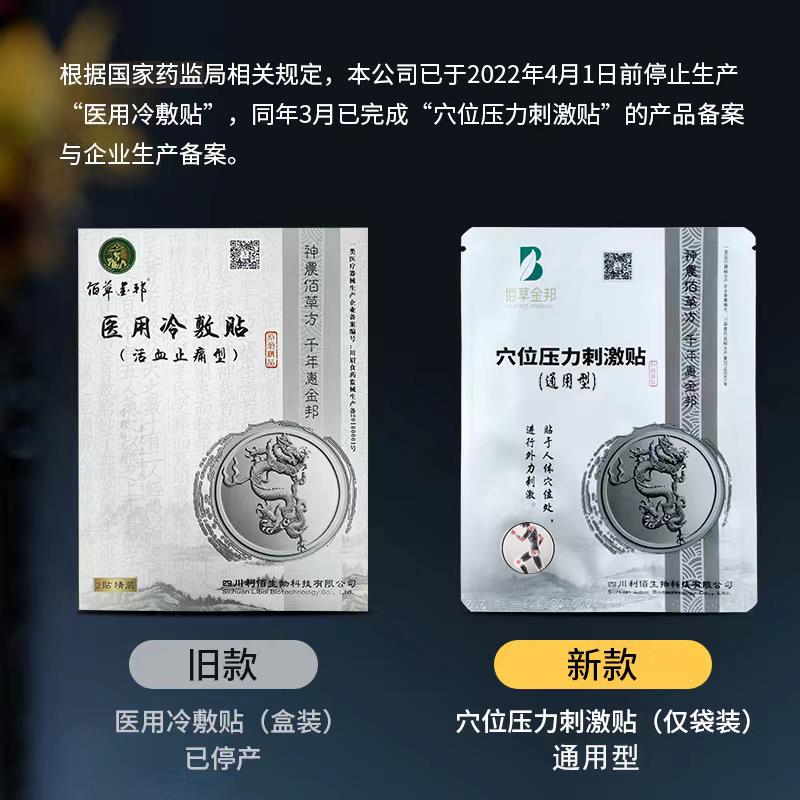Click the yellow 新款 pill label
Image resolution: width=800 pixels, height=800 pixels.
603,664
